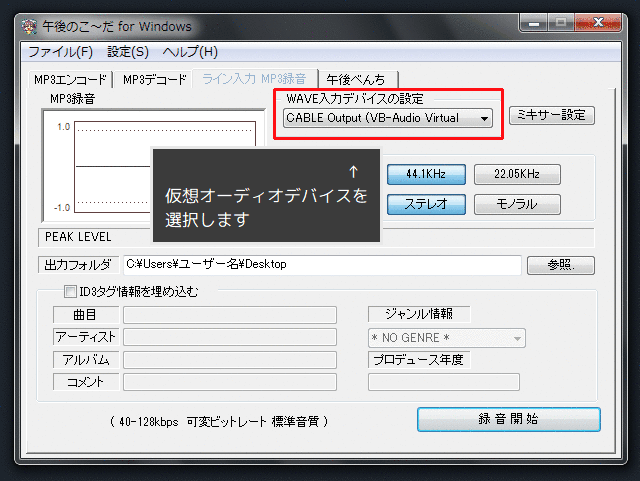Image resolution: width=640 pixels, height=481 pixels.
Task: Open the ファイル(F) menu
Action: tap(60, 52)
